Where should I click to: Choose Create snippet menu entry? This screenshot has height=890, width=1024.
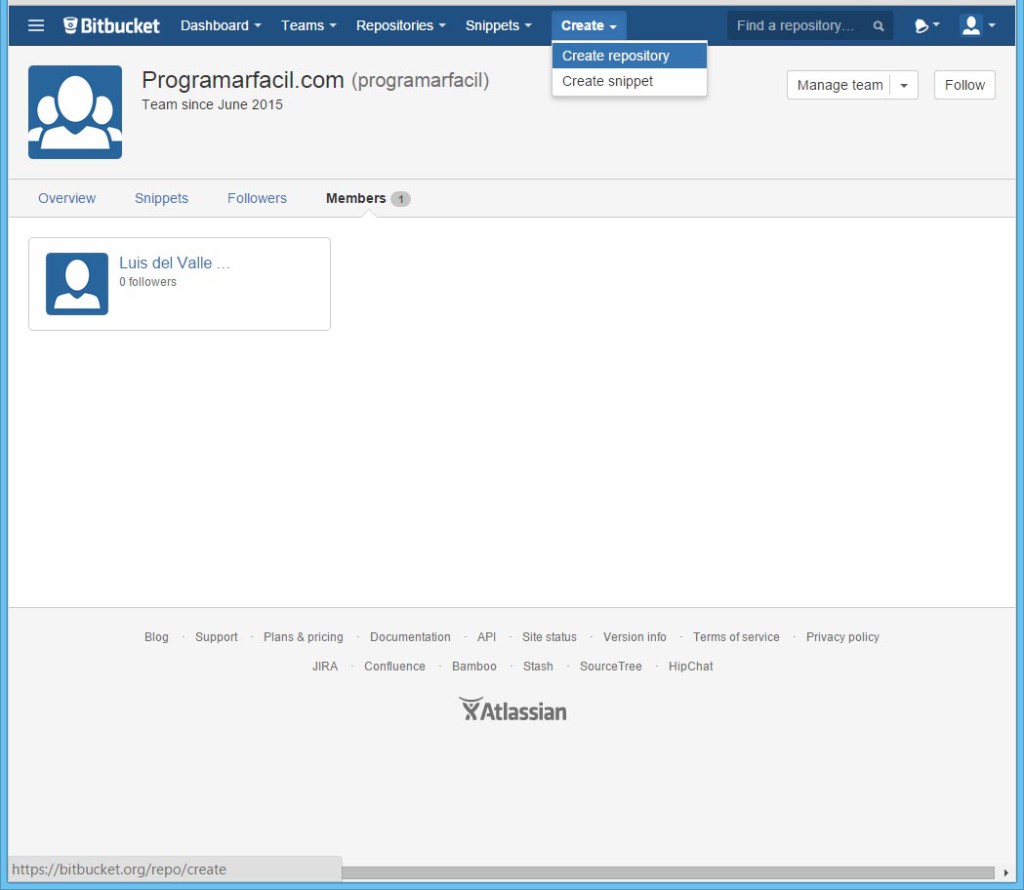(608, 81)
